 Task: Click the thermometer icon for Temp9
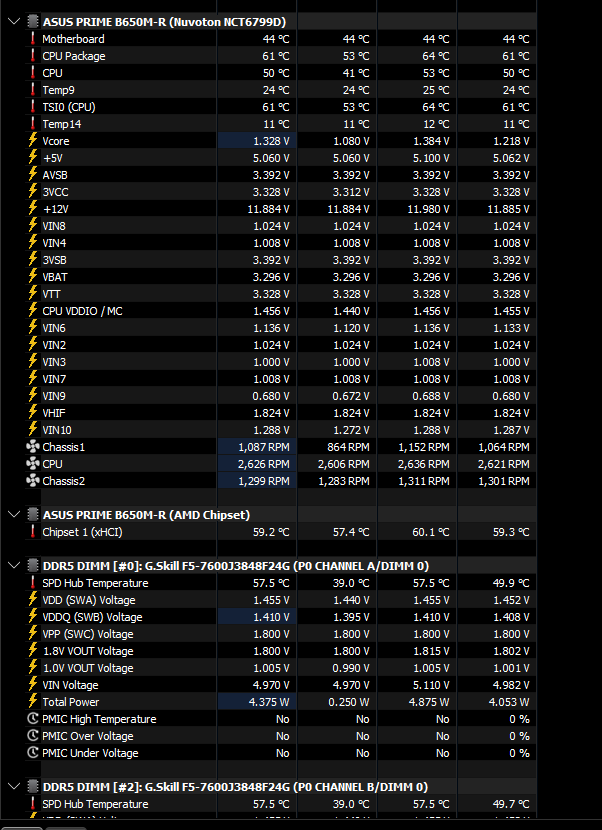[33, 90]
